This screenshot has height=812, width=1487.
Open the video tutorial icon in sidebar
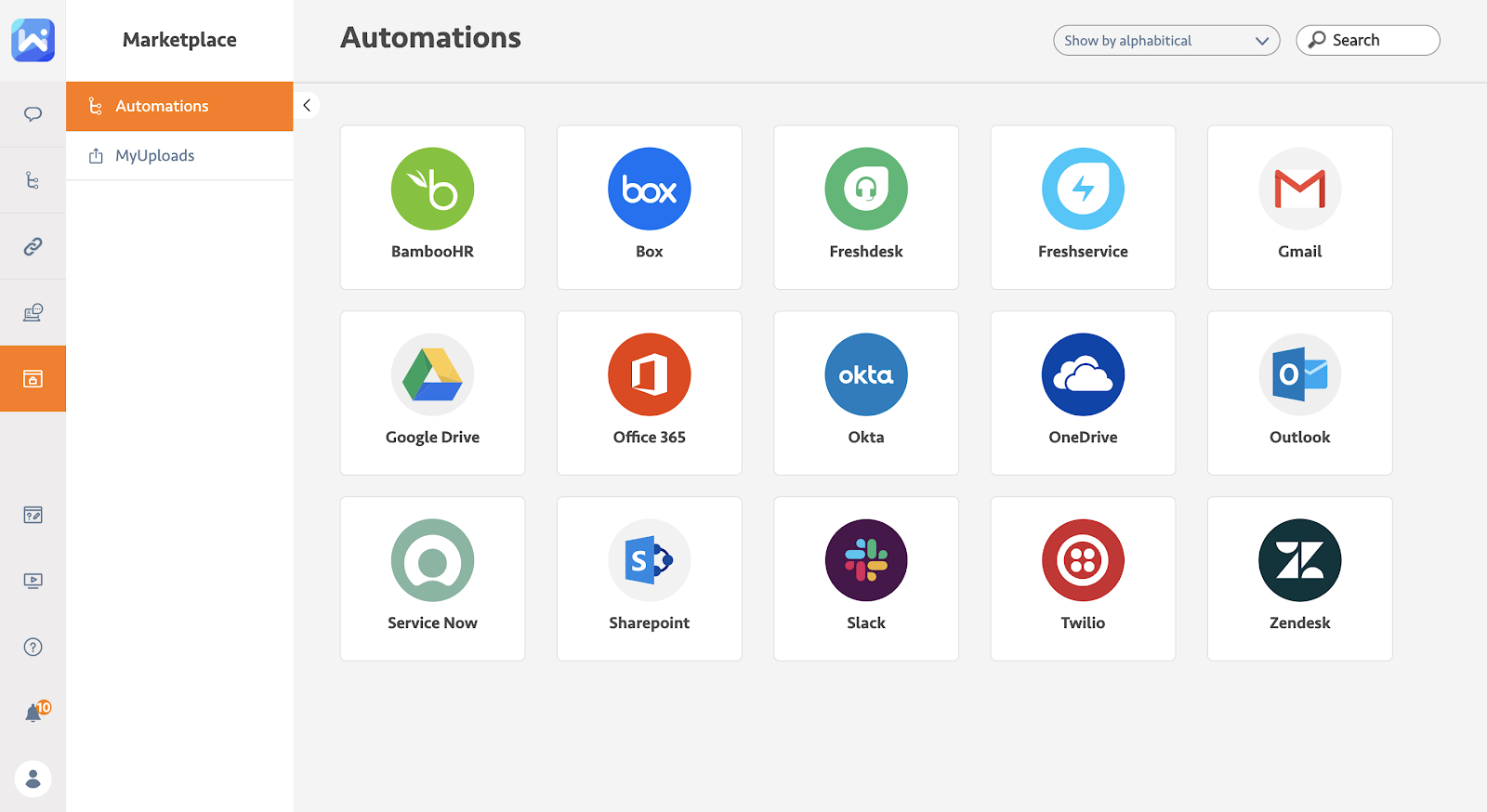pyautogui.click(x=33, y=581)
